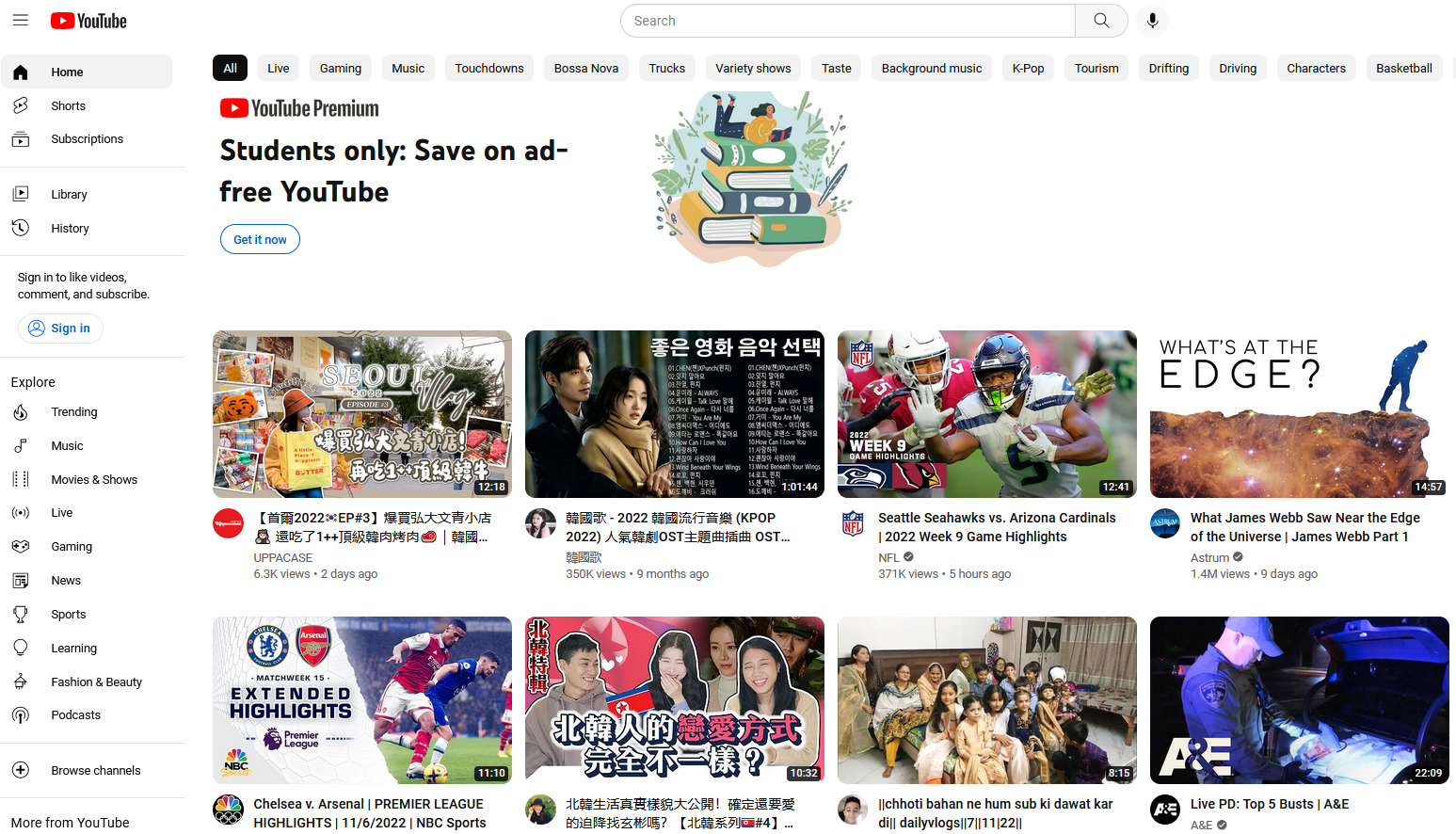Open Subscriptions in the sidebar

pyautogui.click(x=87, y=139)
